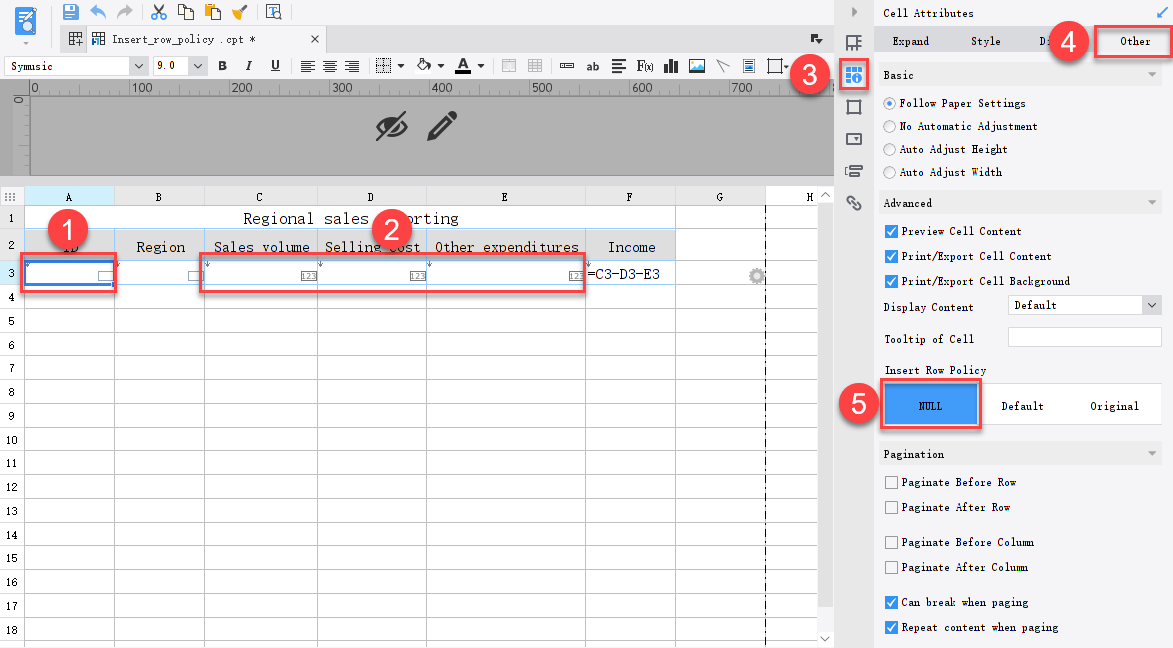Select Auto Adjust Height radio button
This screenshot has width=1173, height=648.
(890, 149)
